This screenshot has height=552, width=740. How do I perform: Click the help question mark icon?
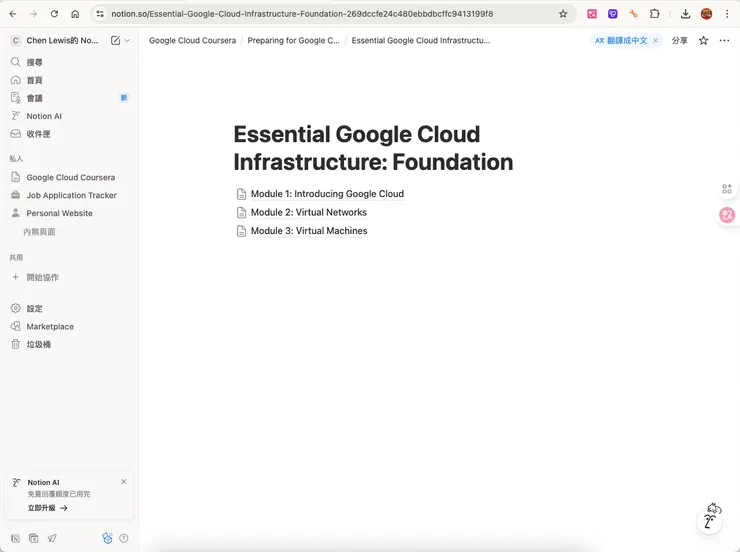(x=124, y=538)
